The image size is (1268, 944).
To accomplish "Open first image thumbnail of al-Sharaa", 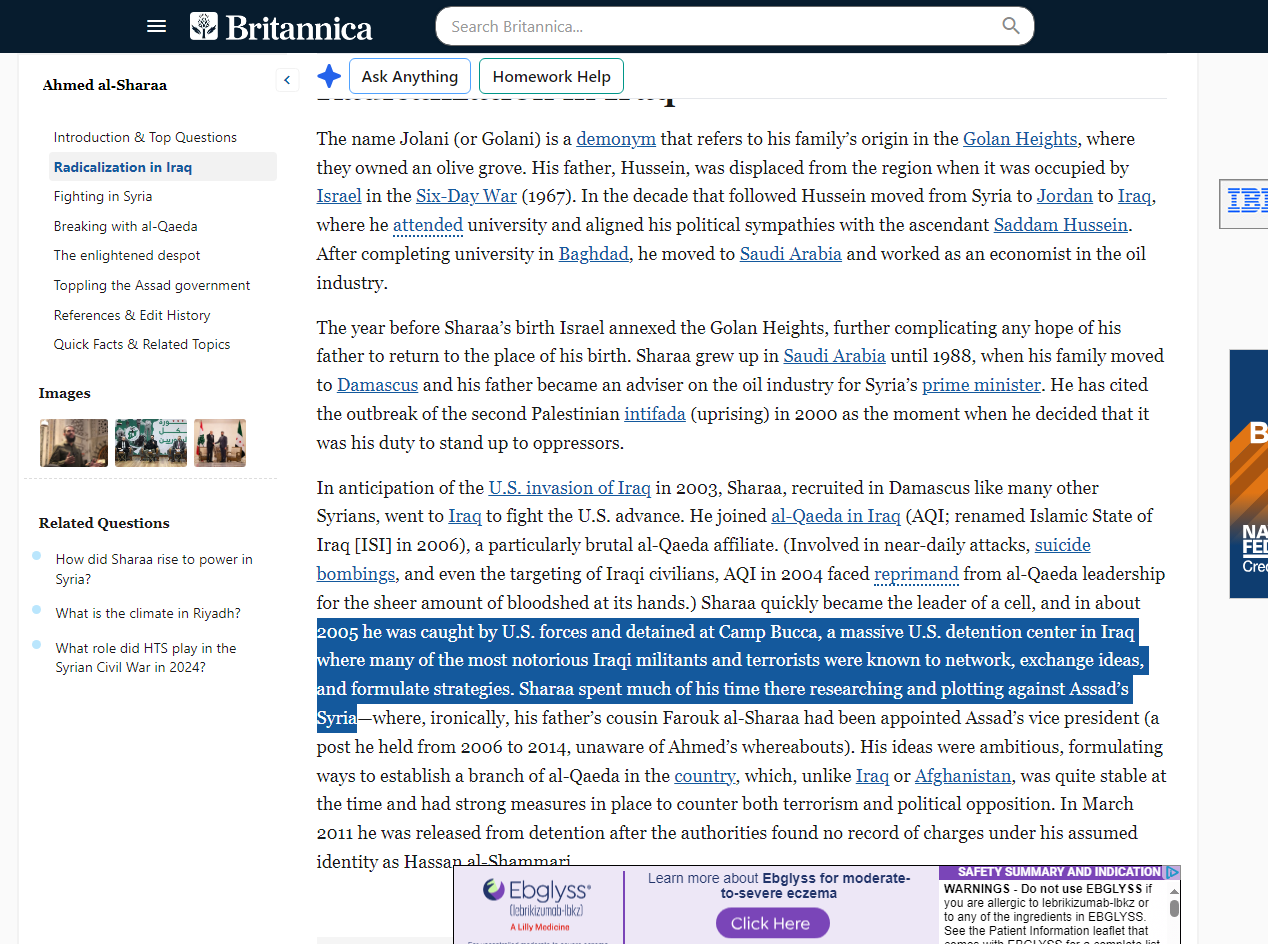I will click(x=74, y=443).
